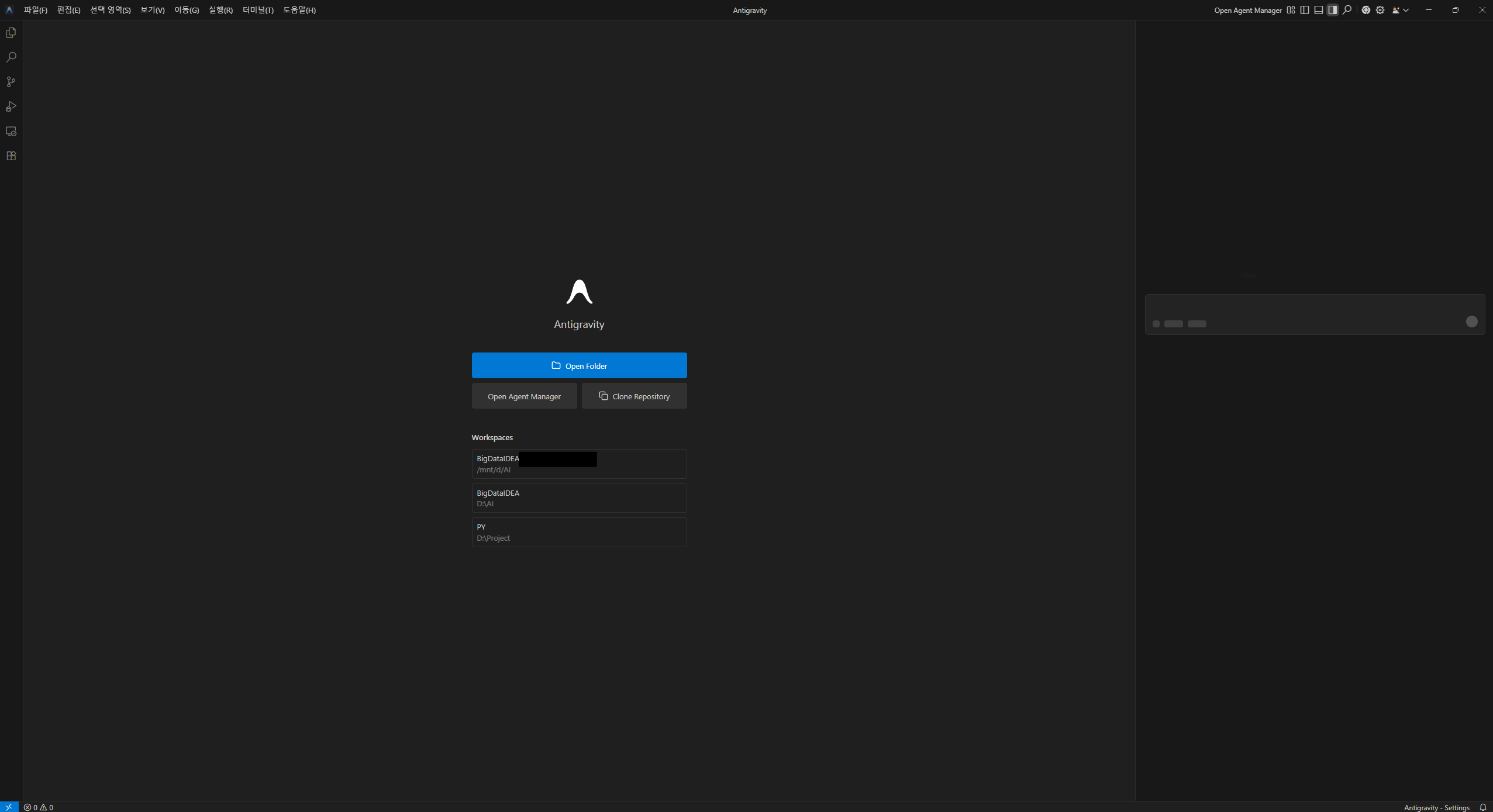The height and width of the screenshot is (812, 1493).
Task: Open the customize layout menu icon
Action: click(1291, 10)
